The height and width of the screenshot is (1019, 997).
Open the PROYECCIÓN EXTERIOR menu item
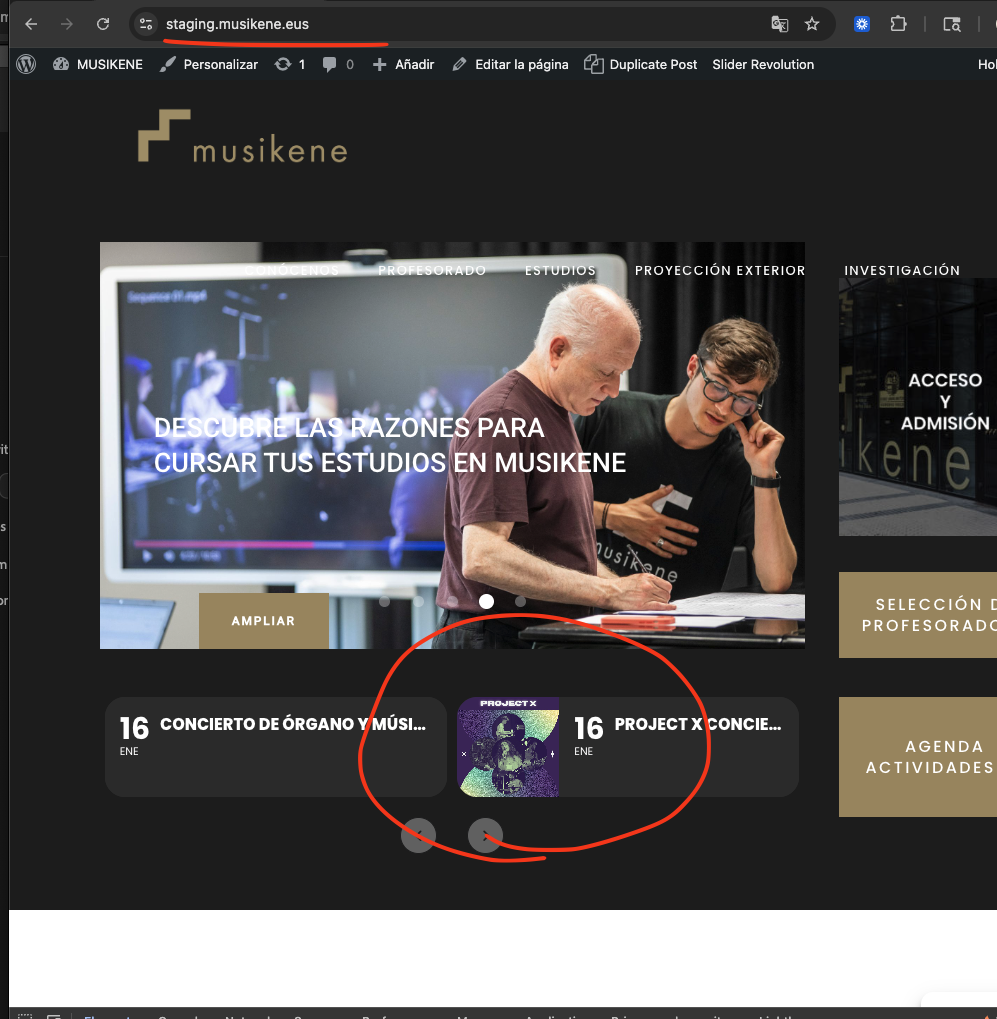pos(720,270)
